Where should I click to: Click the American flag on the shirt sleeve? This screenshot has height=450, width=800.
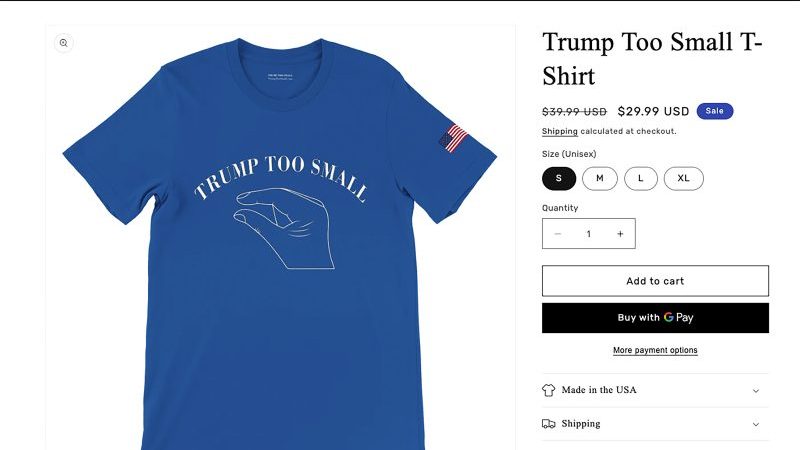(x=453, y=138)
